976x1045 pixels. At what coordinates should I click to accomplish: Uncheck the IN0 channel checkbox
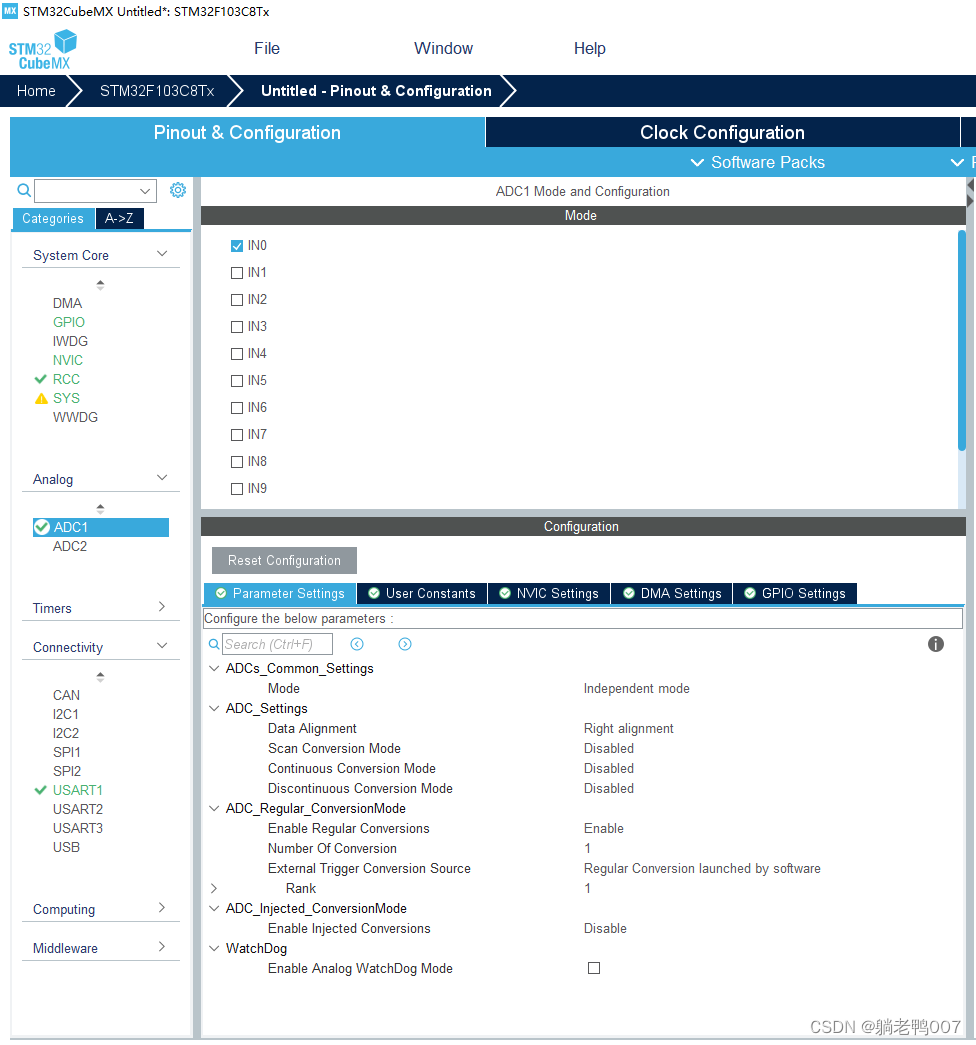[237, 246]
